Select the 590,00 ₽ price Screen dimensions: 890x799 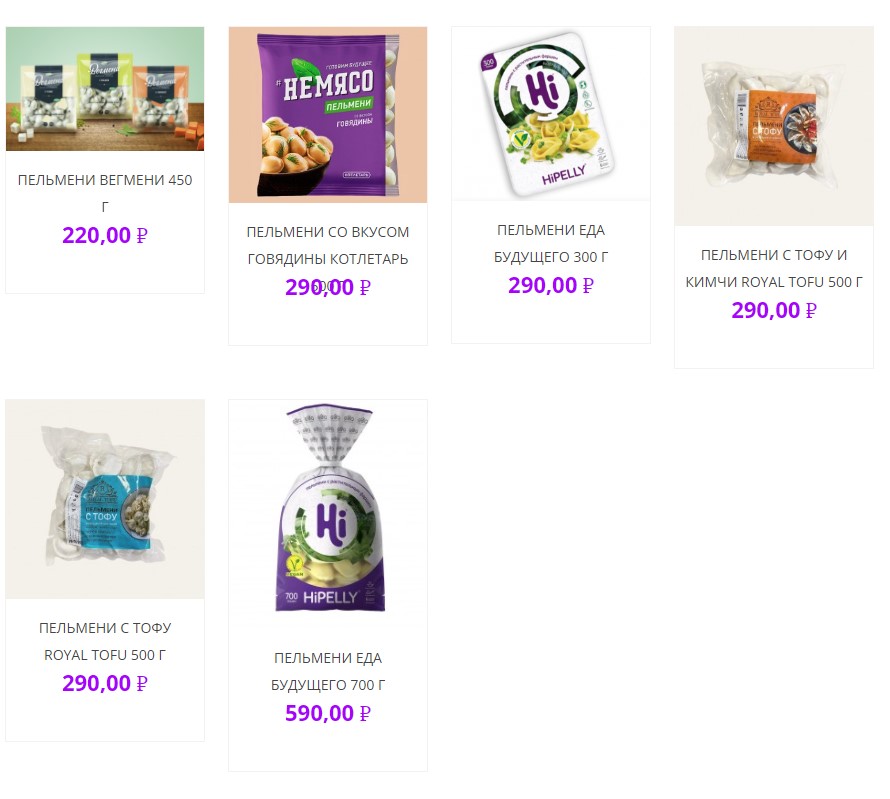[x=328, y=713]
